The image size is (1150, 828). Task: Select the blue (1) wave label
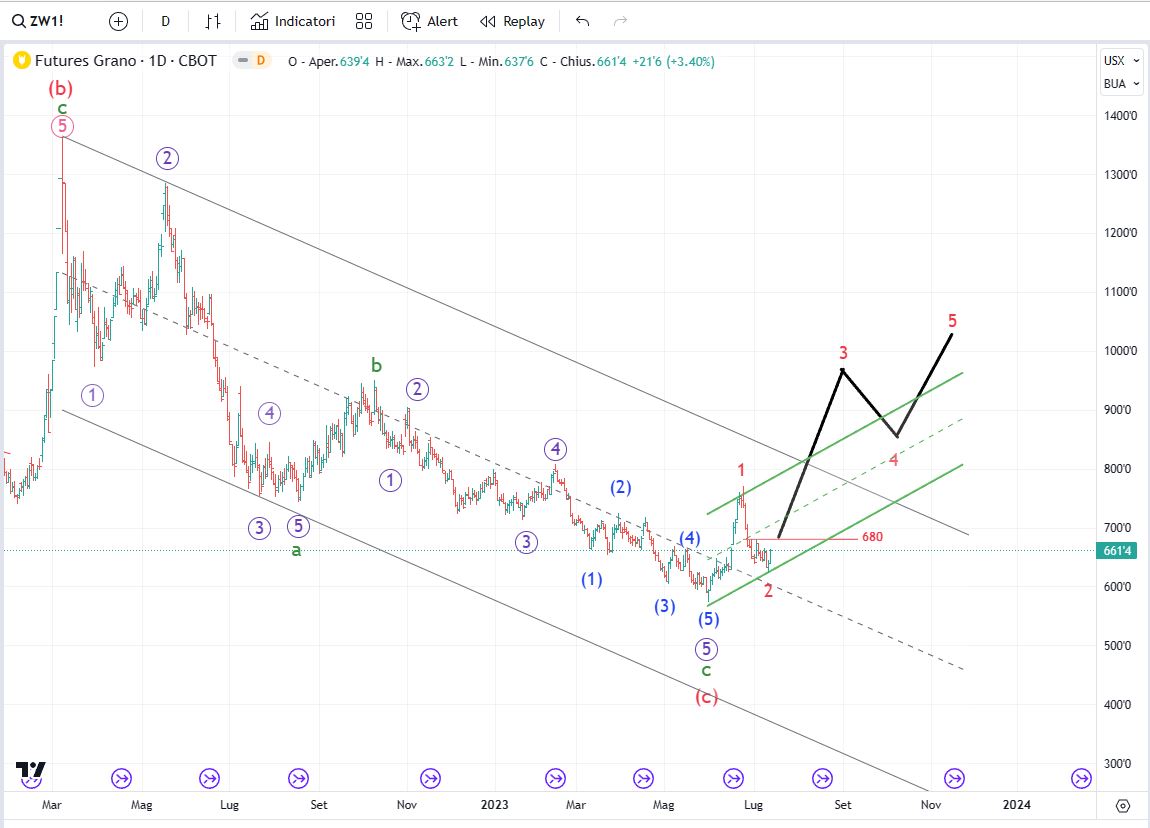[x=592, y=579]
